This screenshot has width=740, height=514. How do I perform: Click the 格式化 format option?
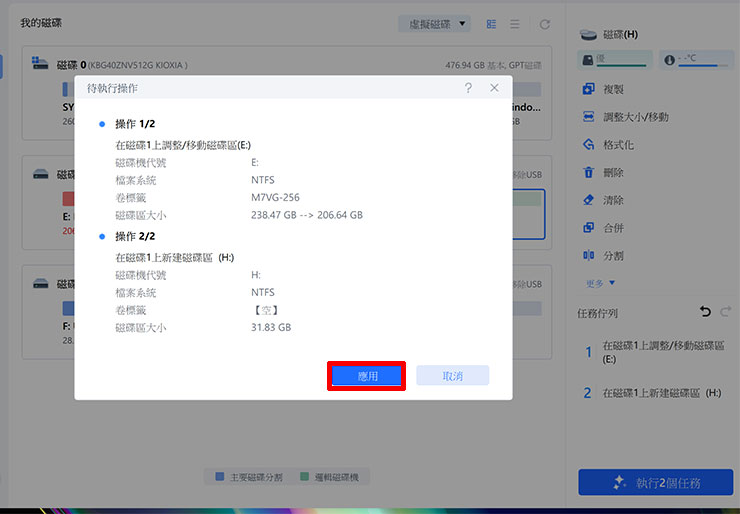608,144
